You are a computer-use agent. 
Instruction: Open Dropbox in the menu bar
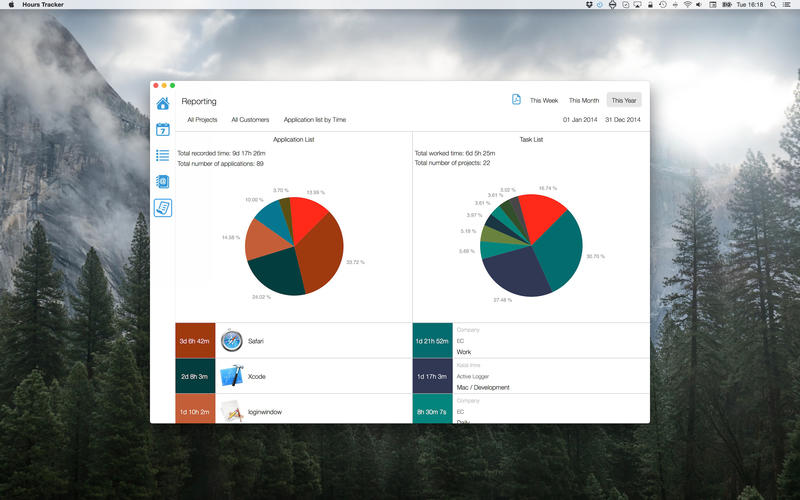(589, 5)
